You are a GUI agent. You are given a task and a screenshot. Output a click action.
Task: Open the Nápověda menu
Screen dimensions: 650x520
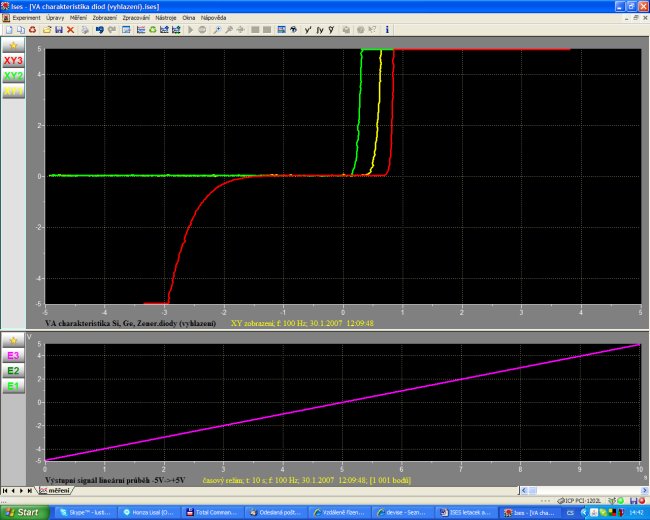[x=213, y=18]
